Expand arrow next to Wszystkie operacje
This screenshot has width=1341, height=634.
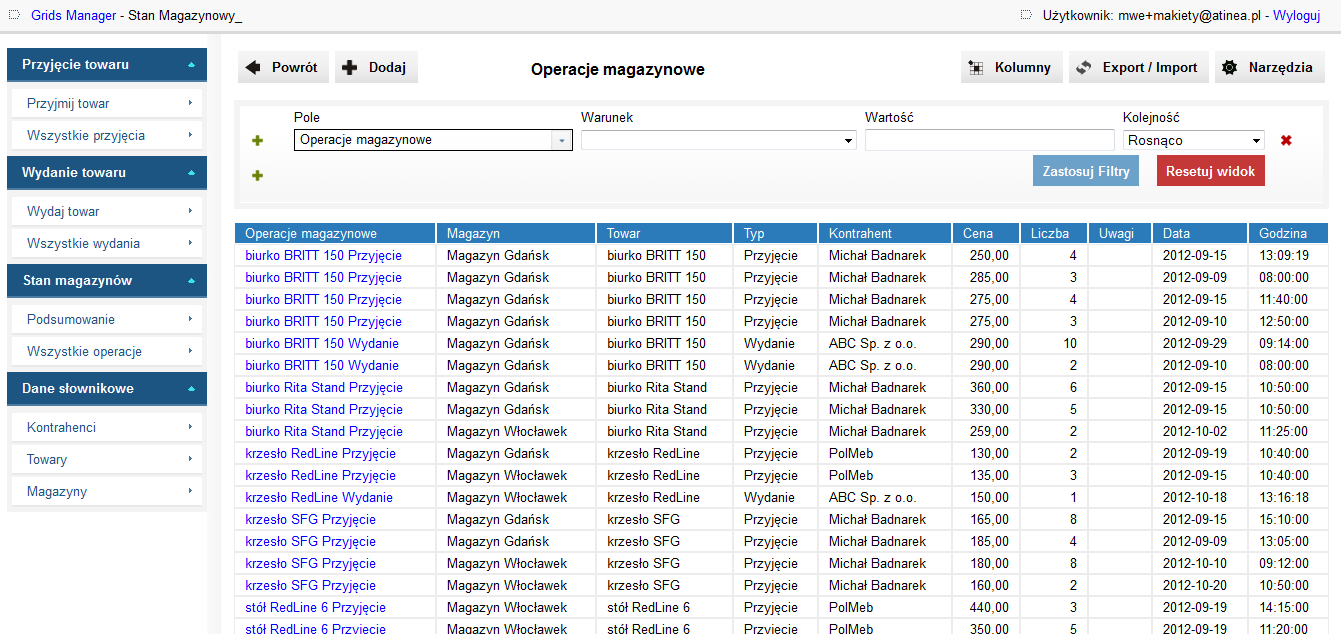tap(190, 351)
